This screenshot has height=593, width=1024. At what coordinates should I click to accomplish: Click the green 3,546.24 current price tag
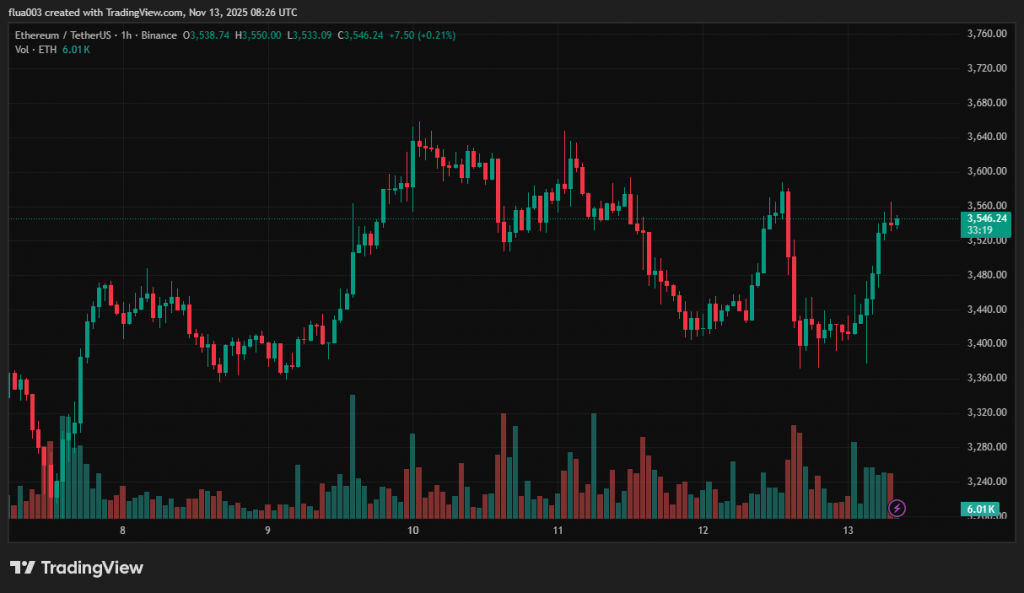(985, 217)
